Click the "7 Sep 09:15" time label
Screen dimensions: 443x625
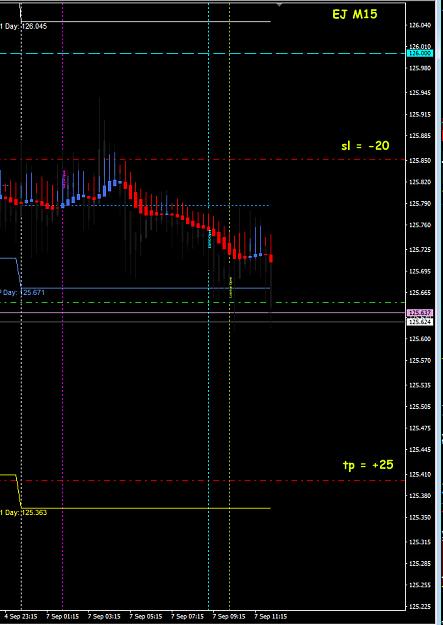pos(229,616)
